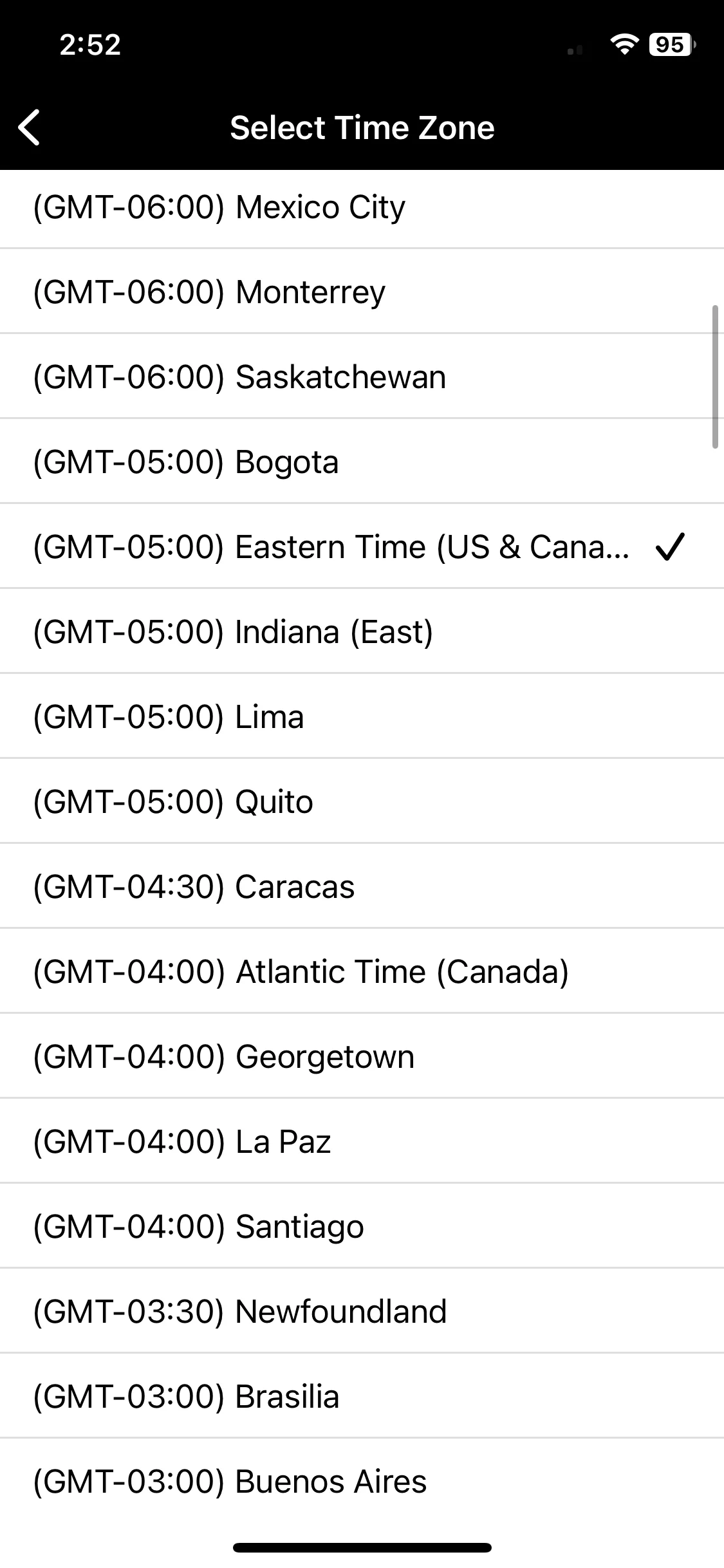Select the La Paz time zone

pos(362,1141)
